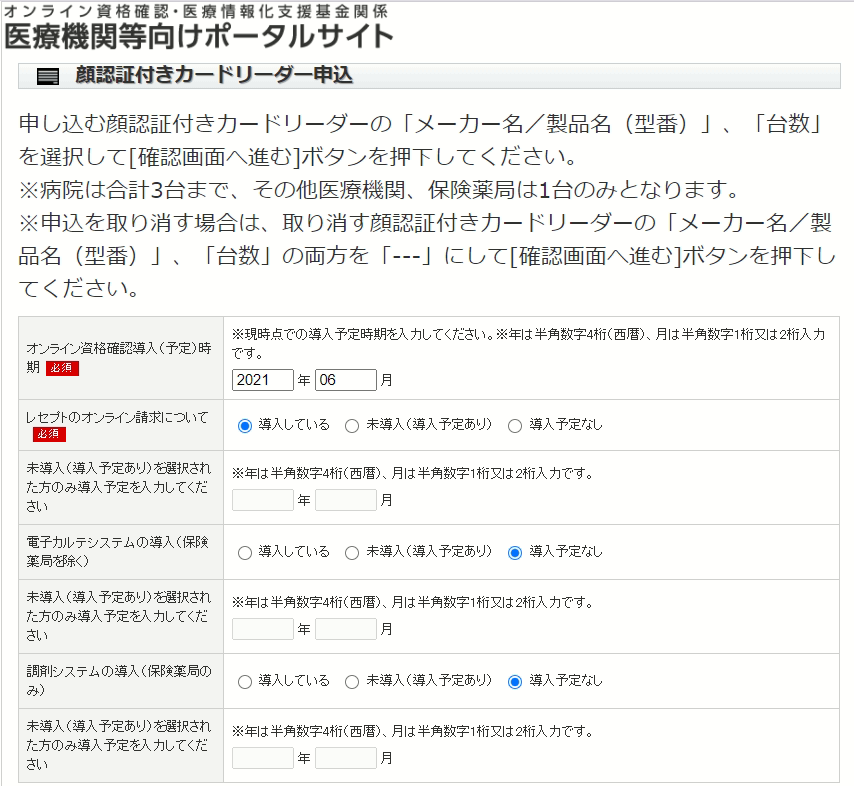
Task: Select 未導入(導入予定あり) for レセプトのオンライン請求
Action: (352, 425)
